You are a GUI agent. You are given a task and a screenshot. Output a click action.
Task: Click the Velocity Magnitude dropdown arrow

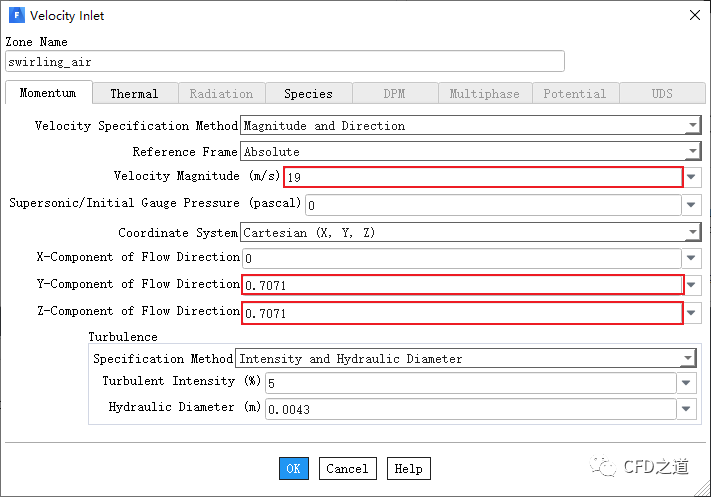pos(692,178)
